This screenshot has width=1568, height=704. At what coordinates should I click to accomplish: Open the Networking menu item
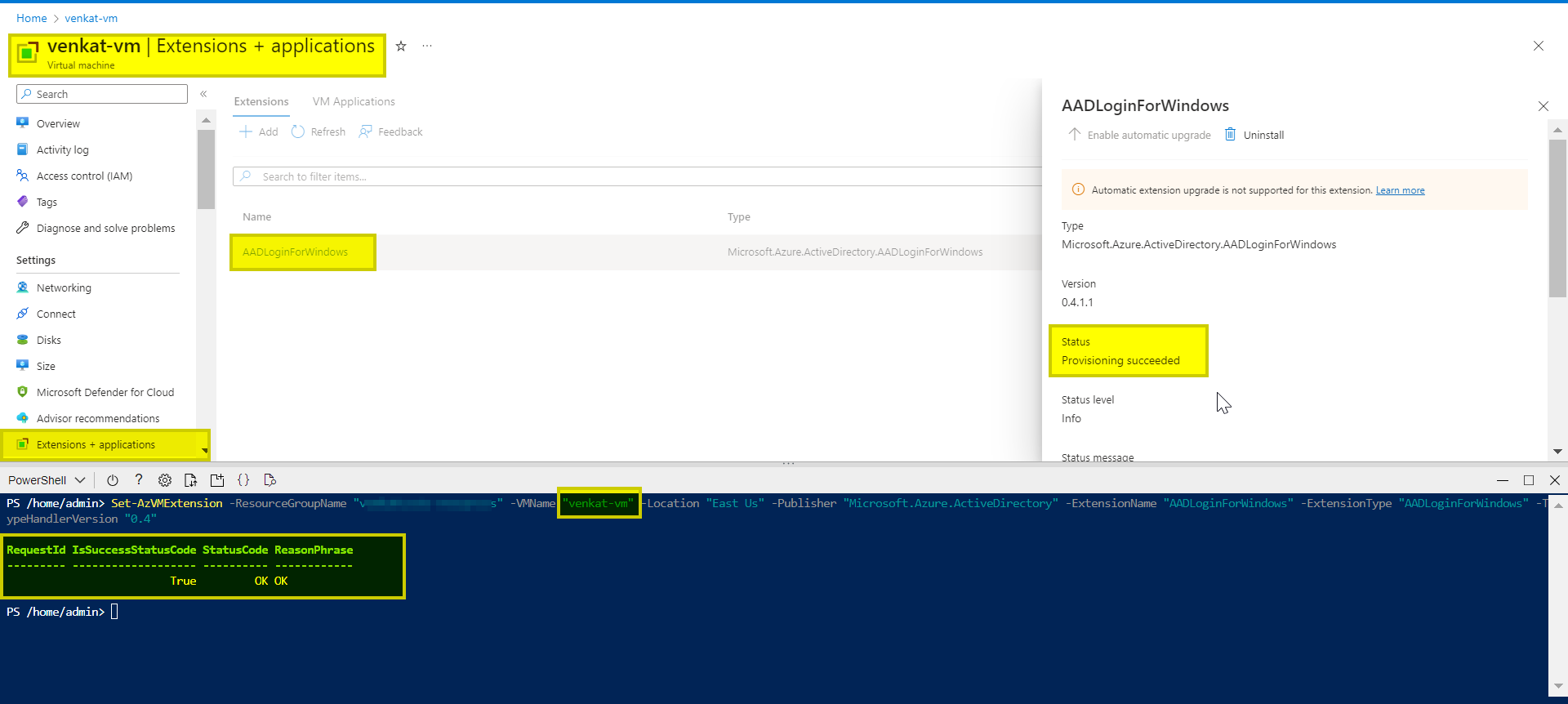pyautogui.click(x=64, y=287)
